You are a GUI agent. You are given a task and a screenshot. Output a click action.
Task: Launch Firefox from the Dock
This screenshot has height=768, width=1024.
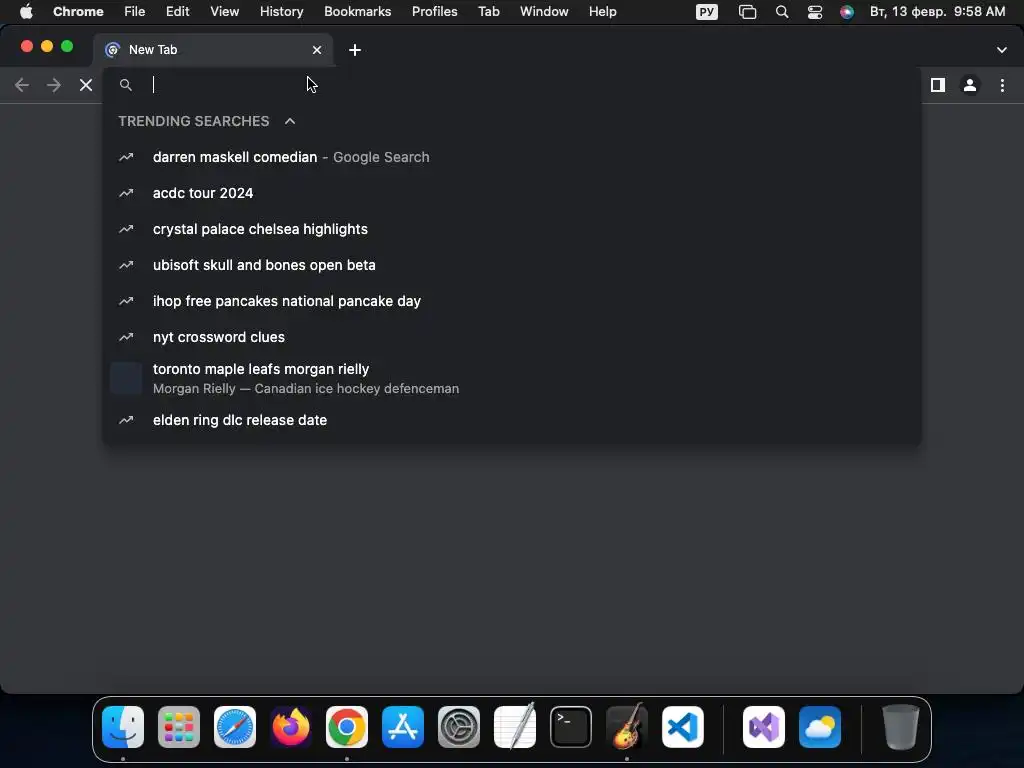click(291, 727)
